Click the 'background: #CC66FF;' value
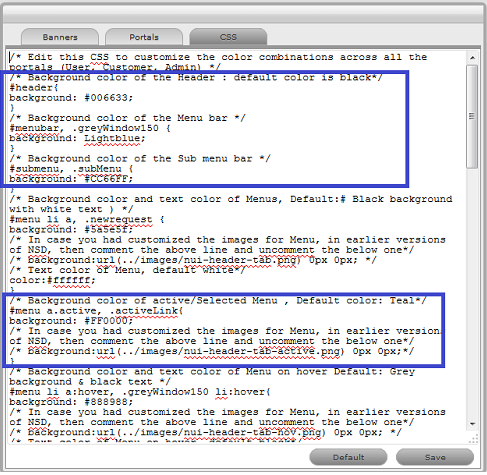 point(71,179)
